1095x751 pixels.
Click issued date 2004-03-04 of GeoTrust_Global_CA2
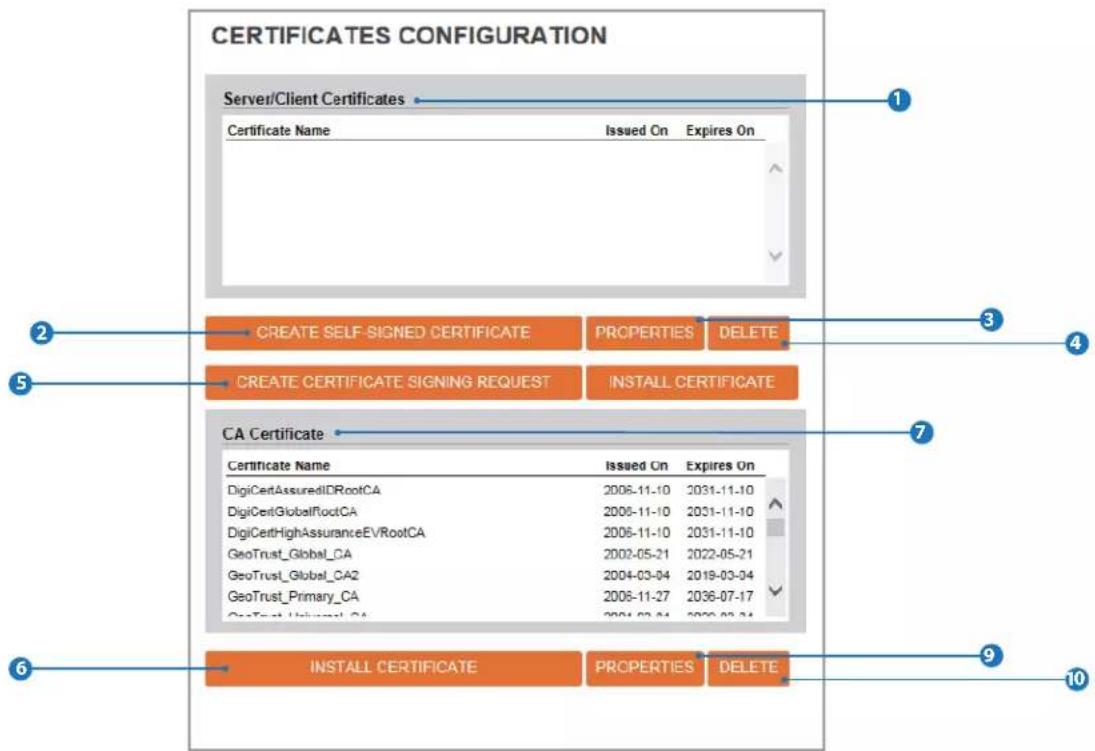pos(636,576)
